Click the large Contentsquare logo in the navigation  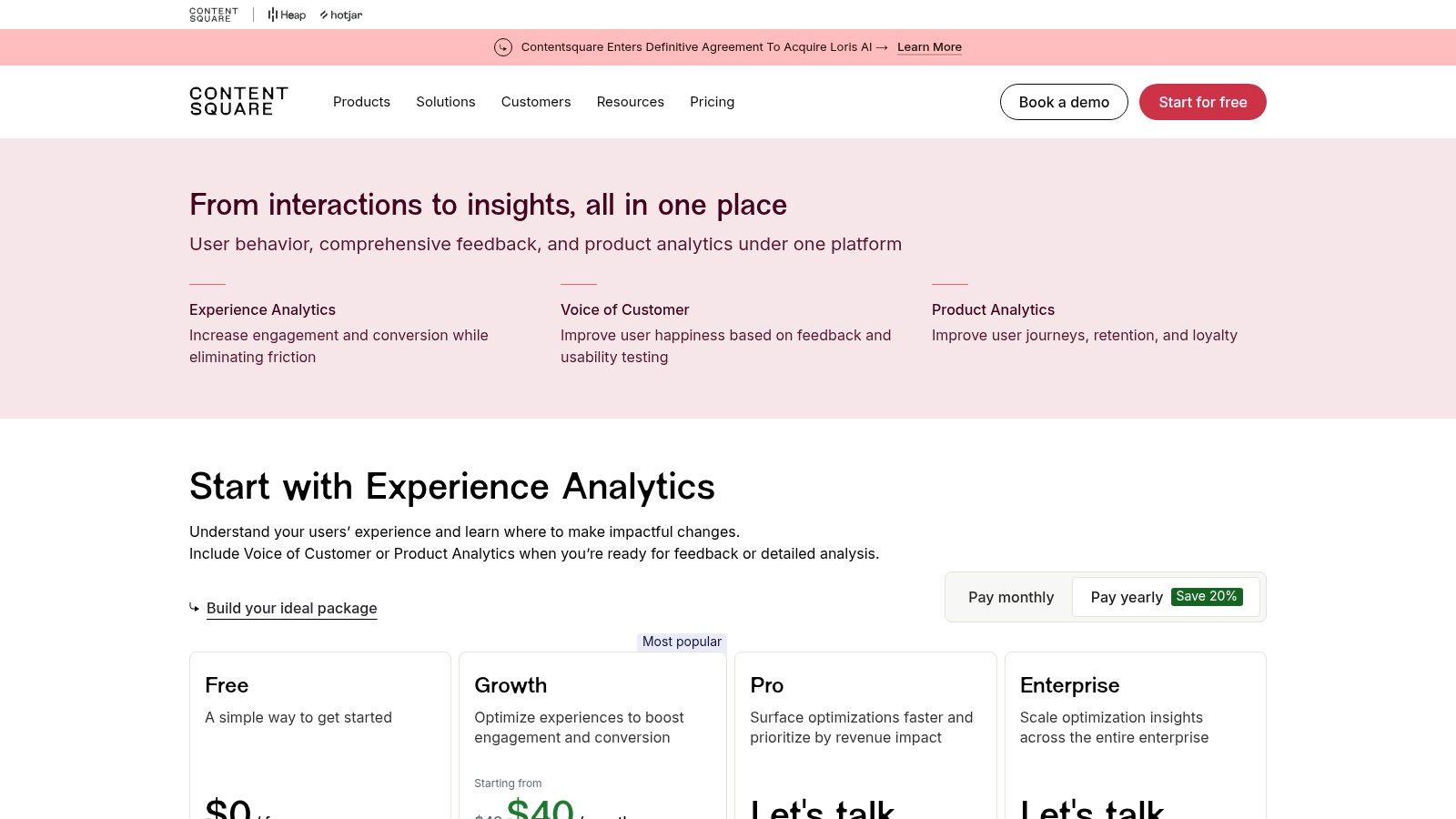click(238, 101)
